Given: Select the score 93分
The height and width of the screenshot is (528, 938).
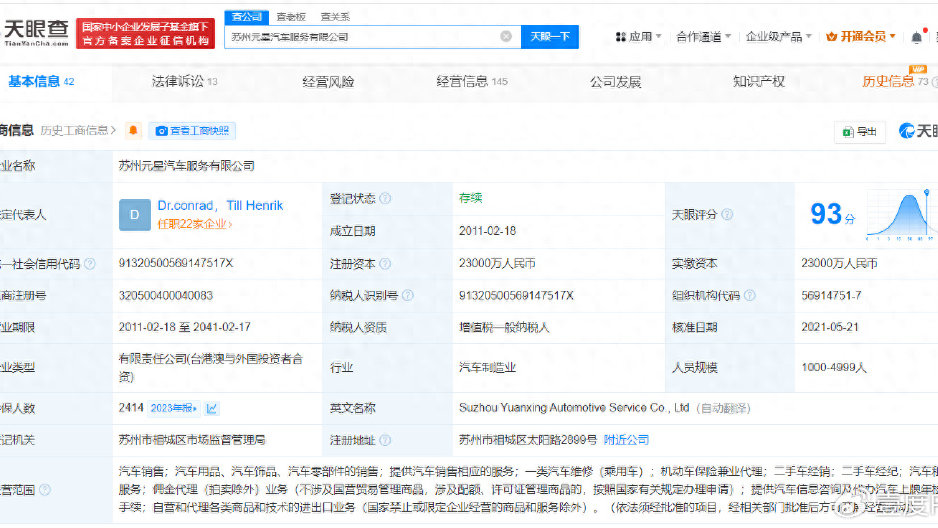Looking at the screenshot, I should [x=833, y=214].
